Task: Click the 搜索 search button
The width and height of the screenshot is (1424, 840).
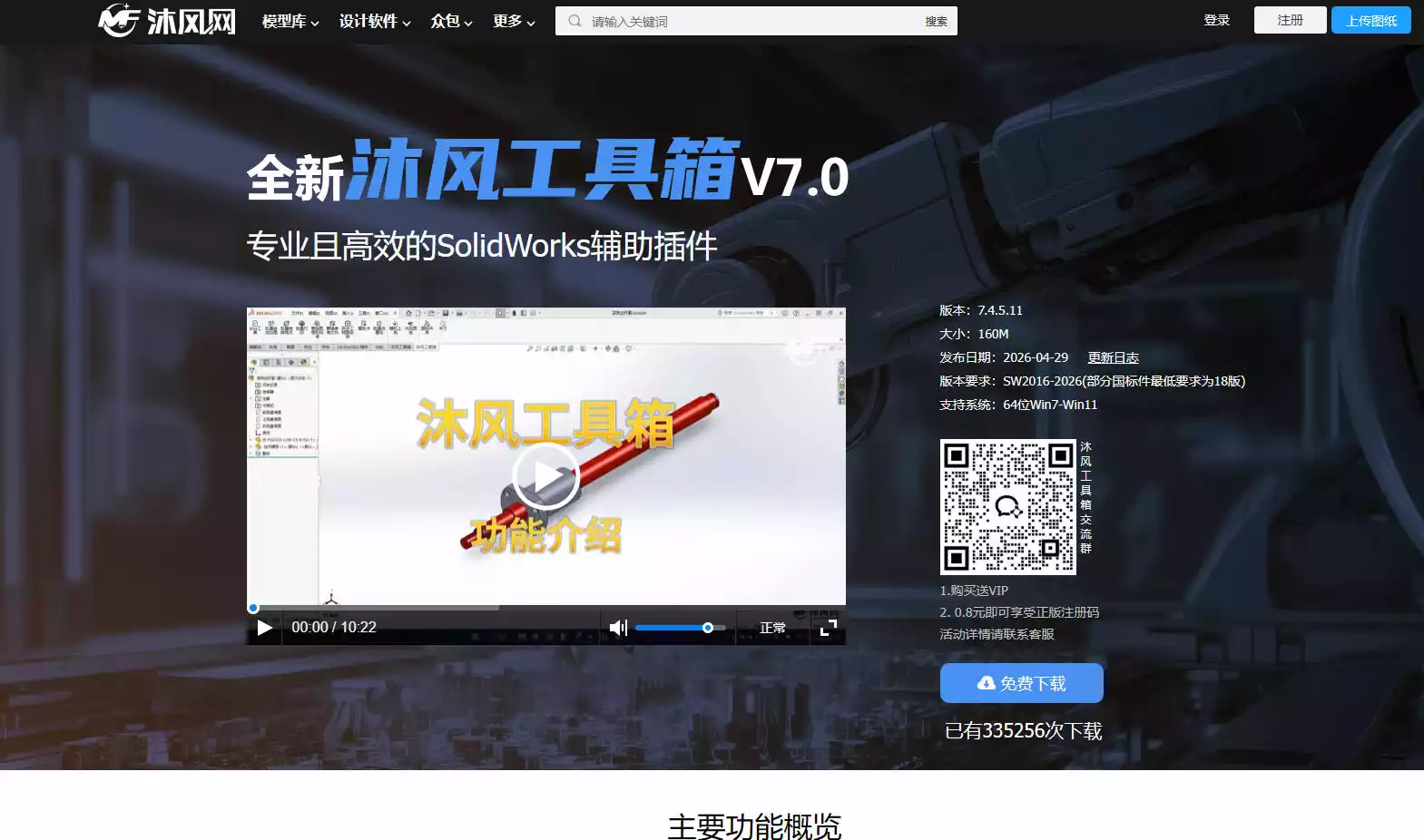Action: coord(937,21)
